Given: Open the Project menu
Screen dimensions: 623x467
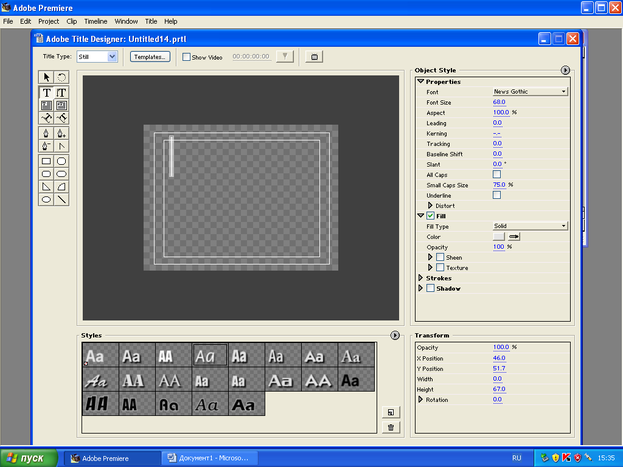Looking at the screenshot, I should (x=49, y=21).
